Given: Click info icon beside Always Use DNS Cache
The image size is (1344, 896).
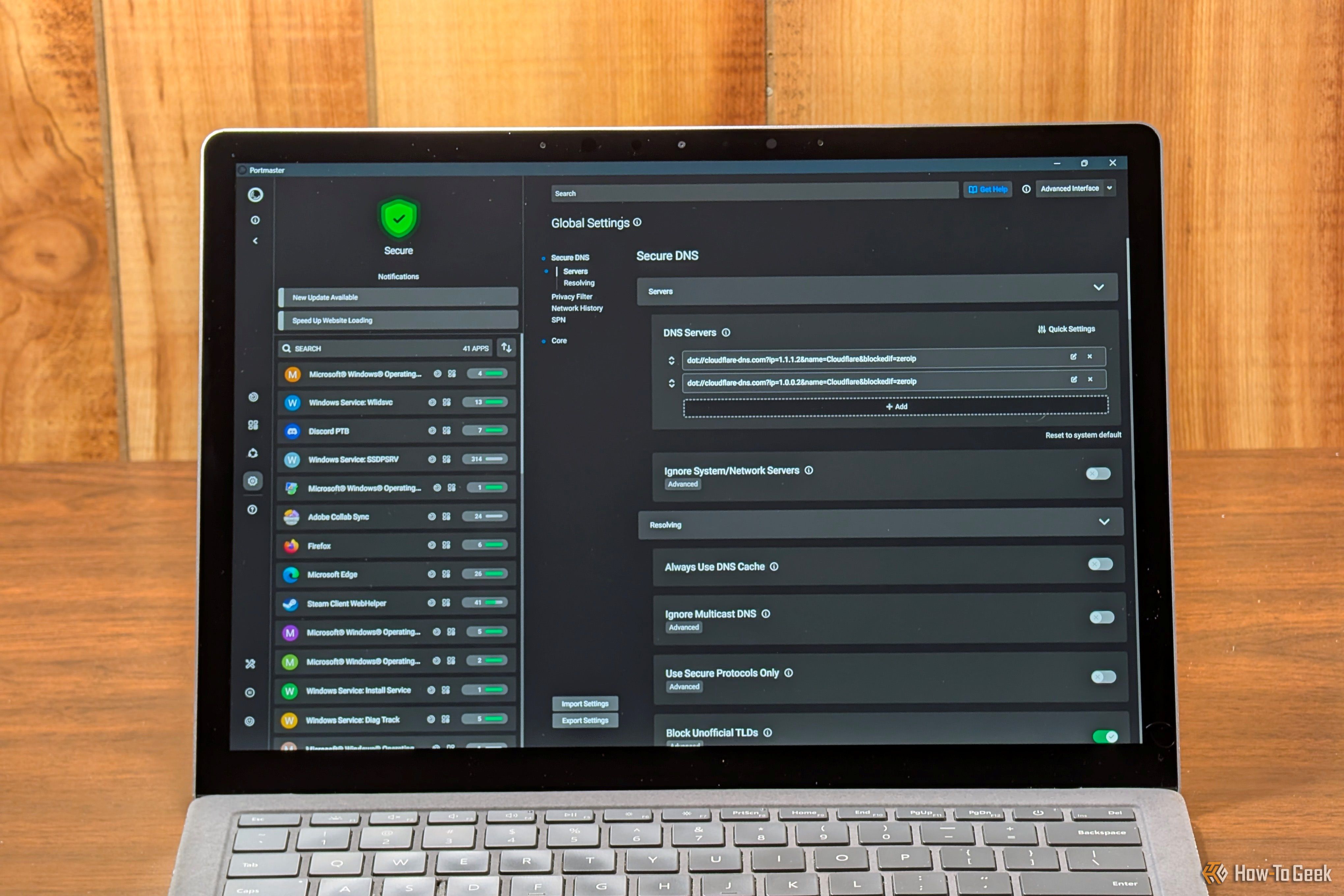Looking at the screenshot, I should [x=774, y=567].
